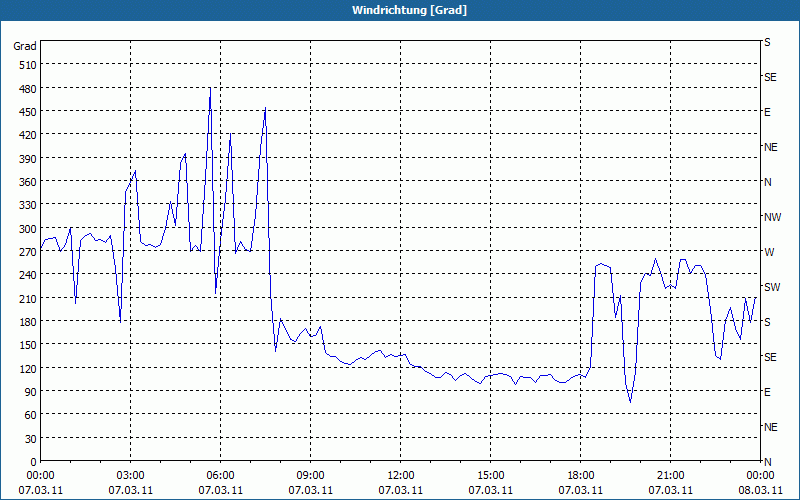The width and height of the screenshot is (800, 500).
Task: Select the 480 value on the y-axis
Action: click(x=28, y=89)
